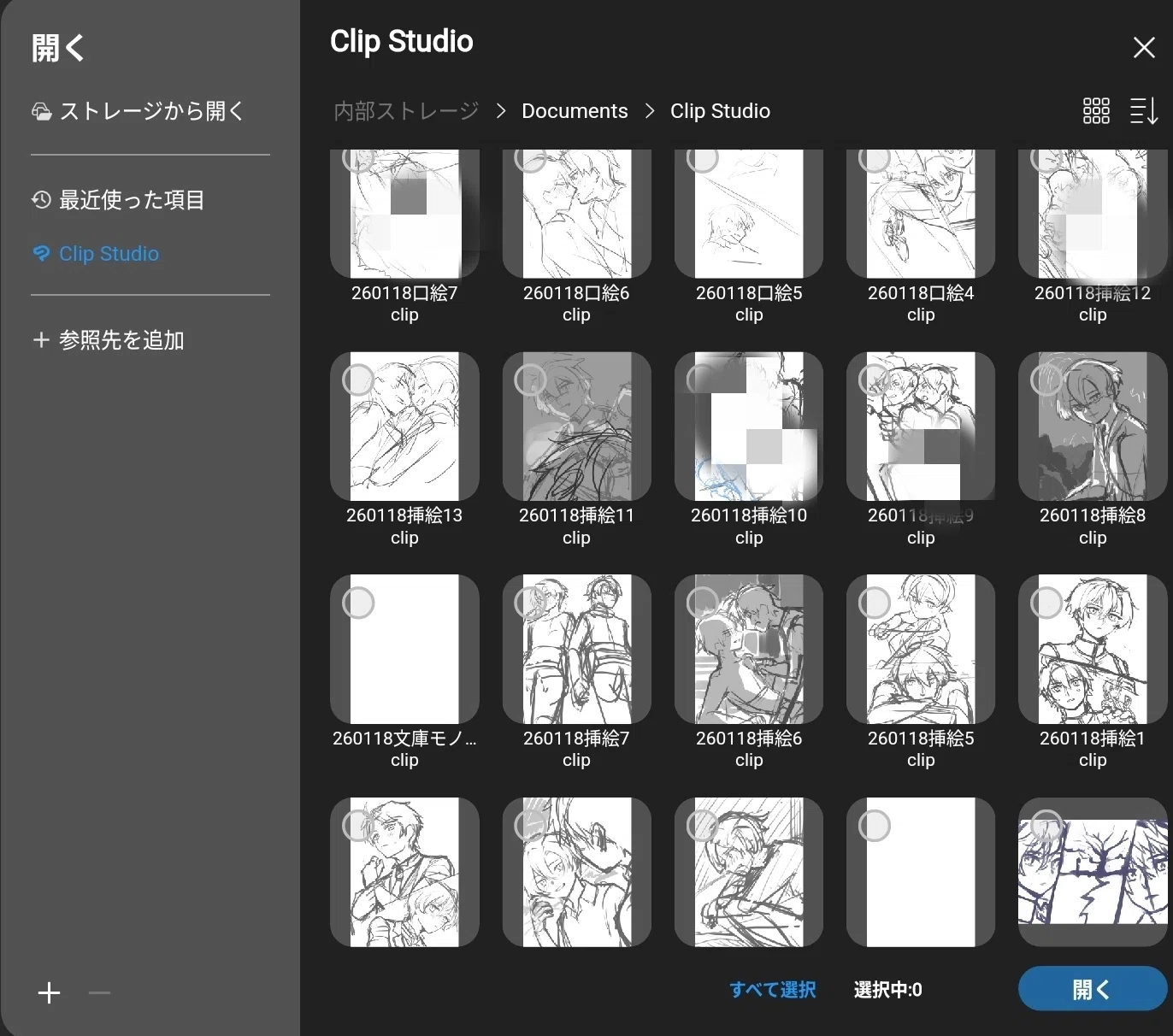Click history clock icon beside 最近使った項目
1173x1036 pixels.
[41, 200]
